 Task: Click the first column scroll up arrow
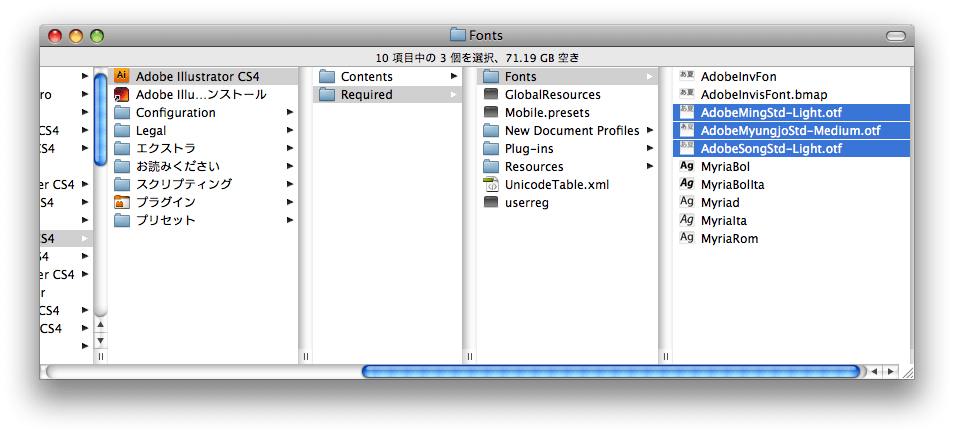point(100,325)
